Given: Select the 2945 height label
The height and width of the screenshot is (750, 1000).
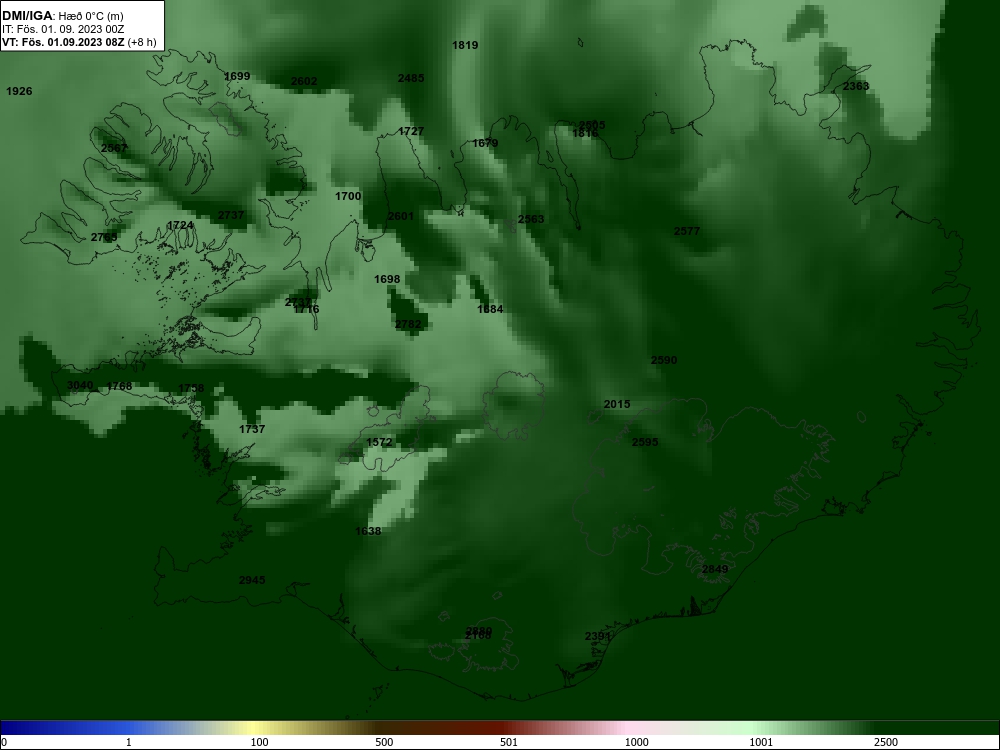Looking at the screenshot, I should tap(252, 580).
